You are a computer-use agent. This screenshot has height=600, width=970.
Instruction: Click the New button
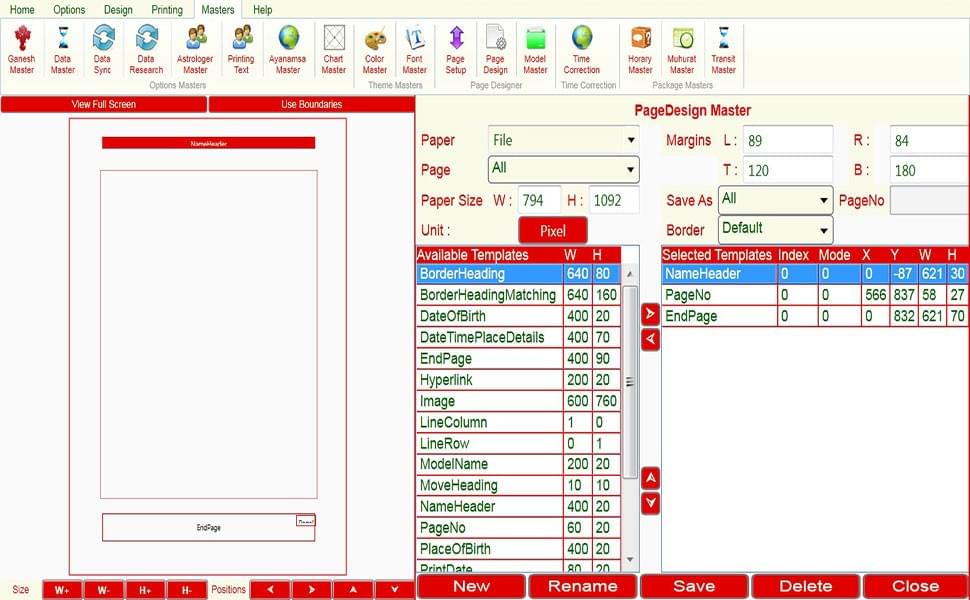[471, 586]
